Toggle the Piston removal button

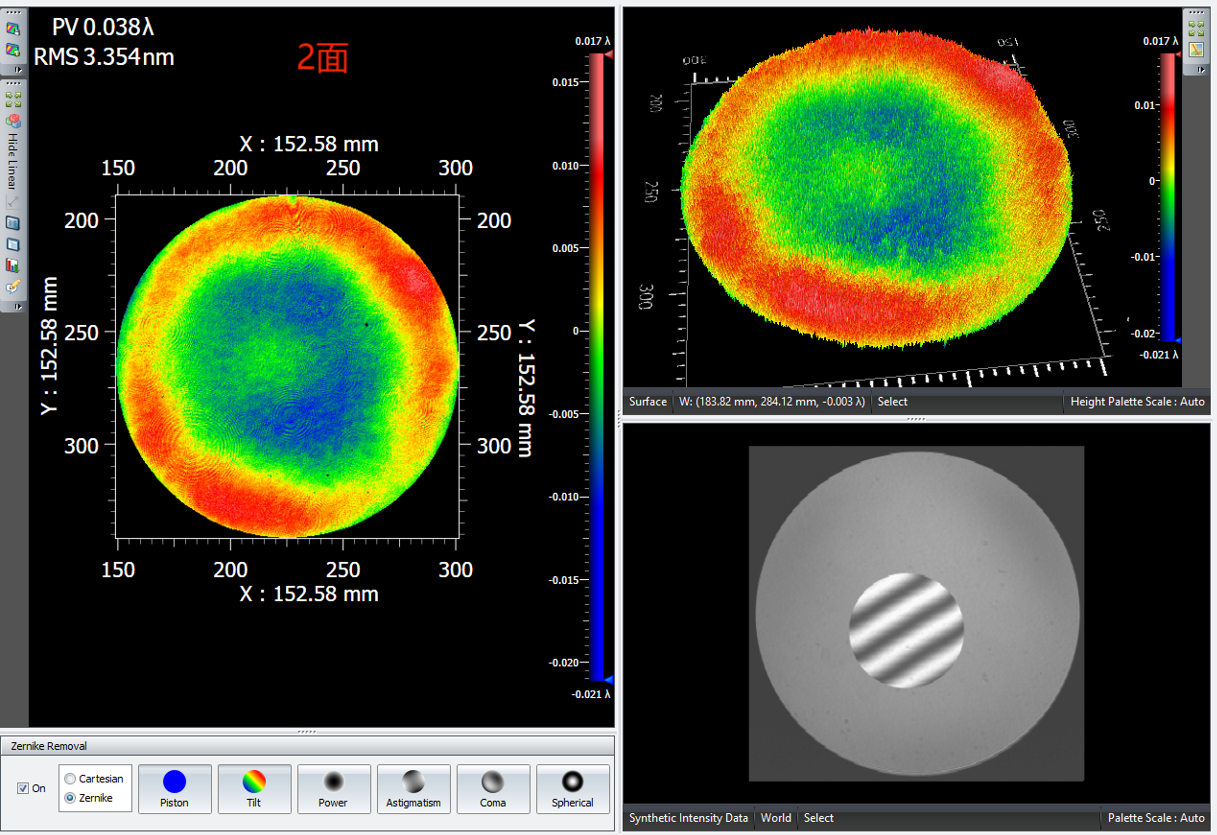[174, 789]
